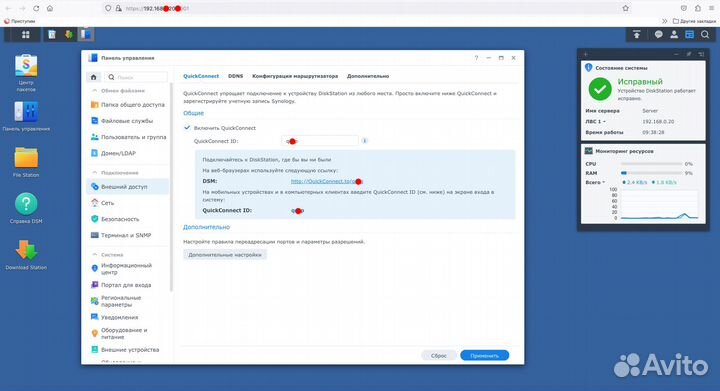720x391 pixels.
Task: Switch to the Дополнительно tab
Action: click(368, 76)
